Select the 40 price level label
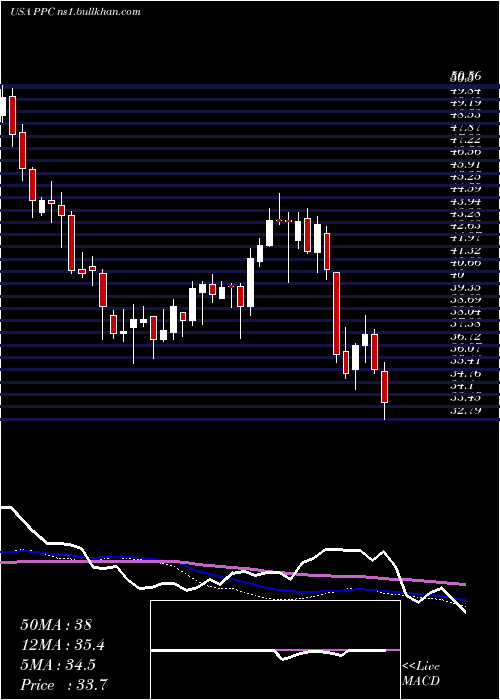 pos(457,275)
